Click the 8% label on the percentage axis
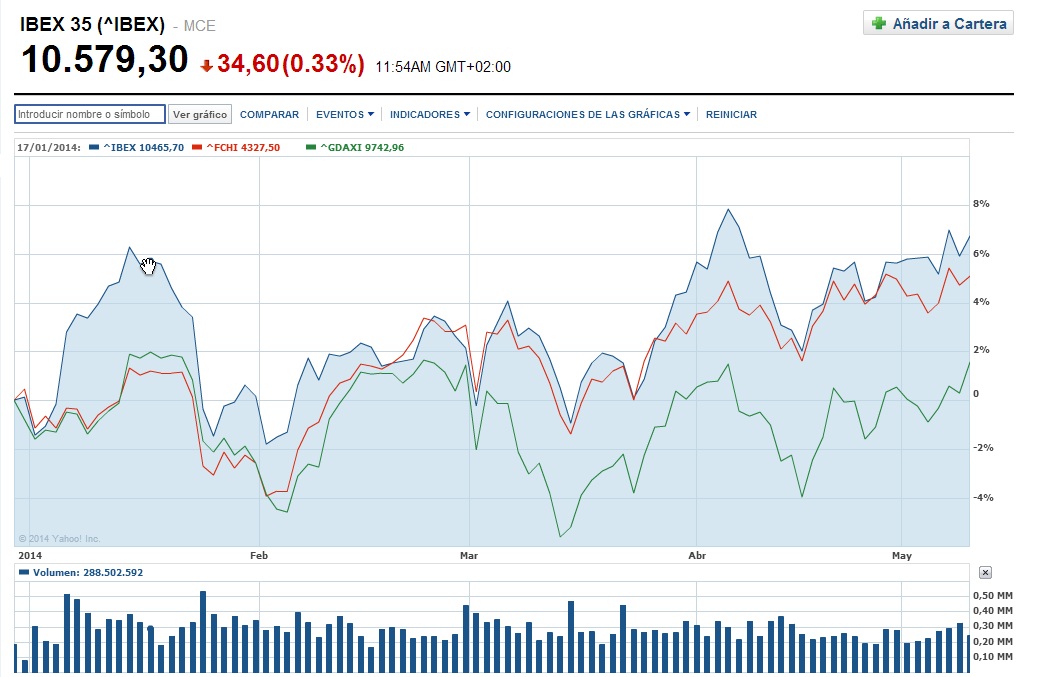This screenshot has width=1044, height=677. [x=981, y=204]
